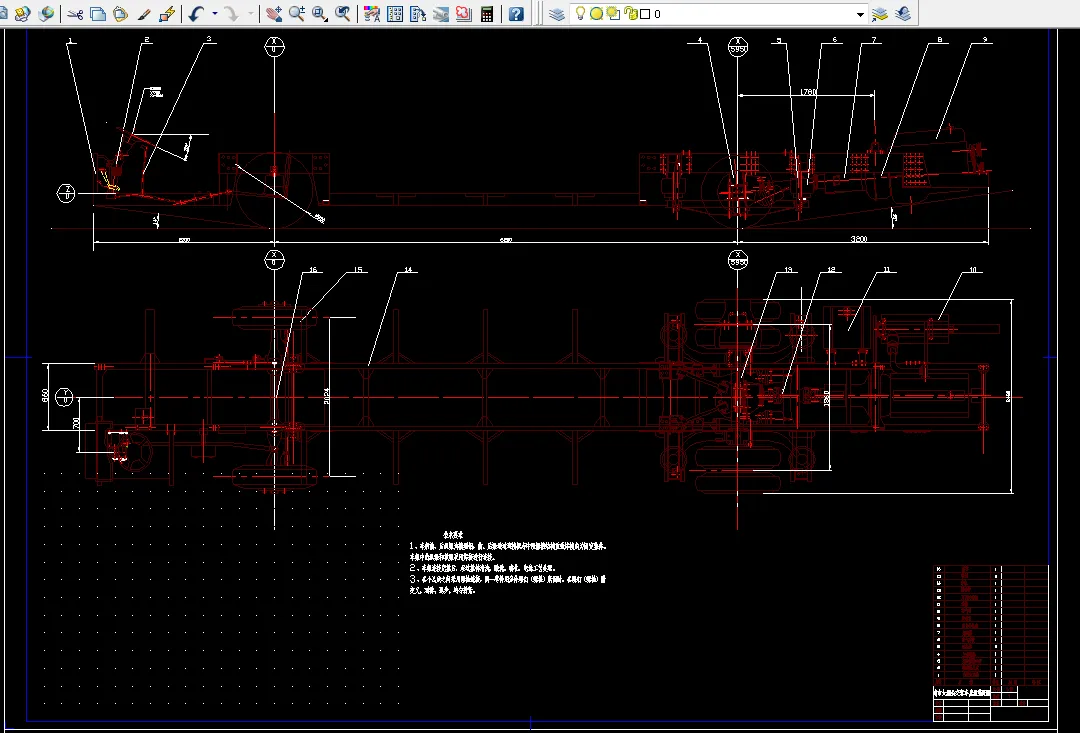Click the Layer Previous button
Viewport: 1080px width, 733px height.
(903, 14)
